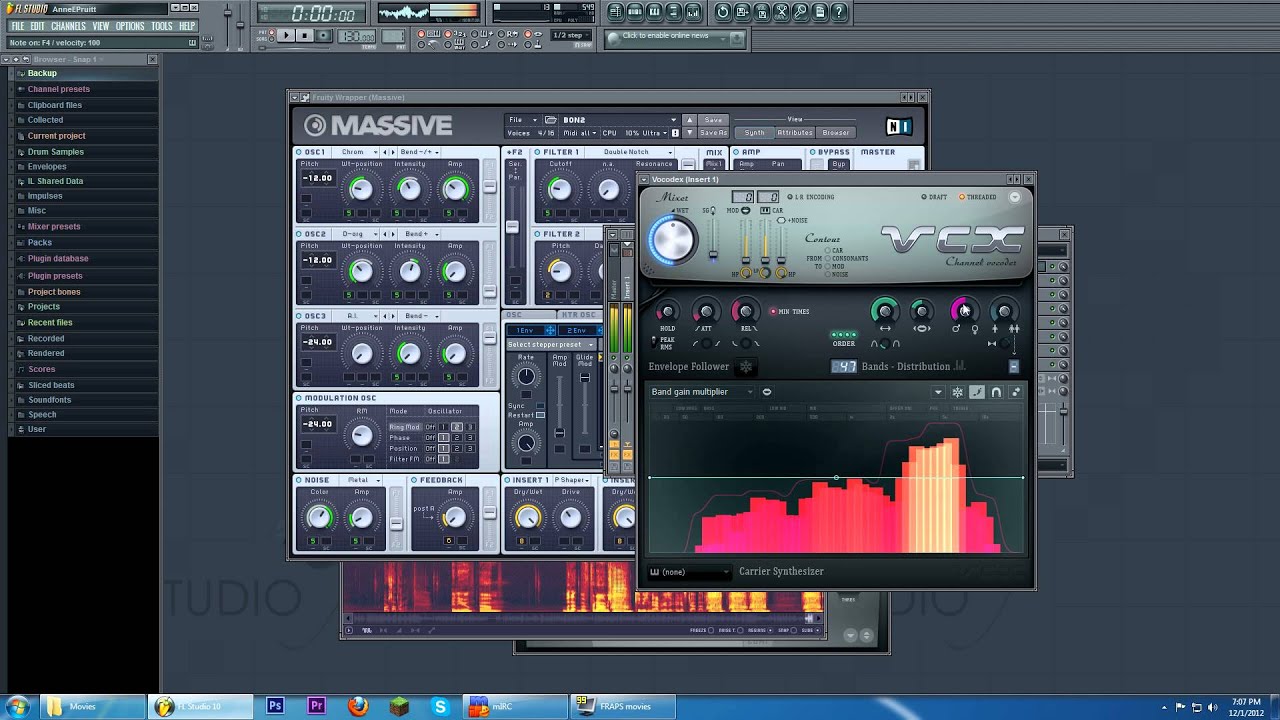Open the CHANNELS menu

tap(68, 26)
